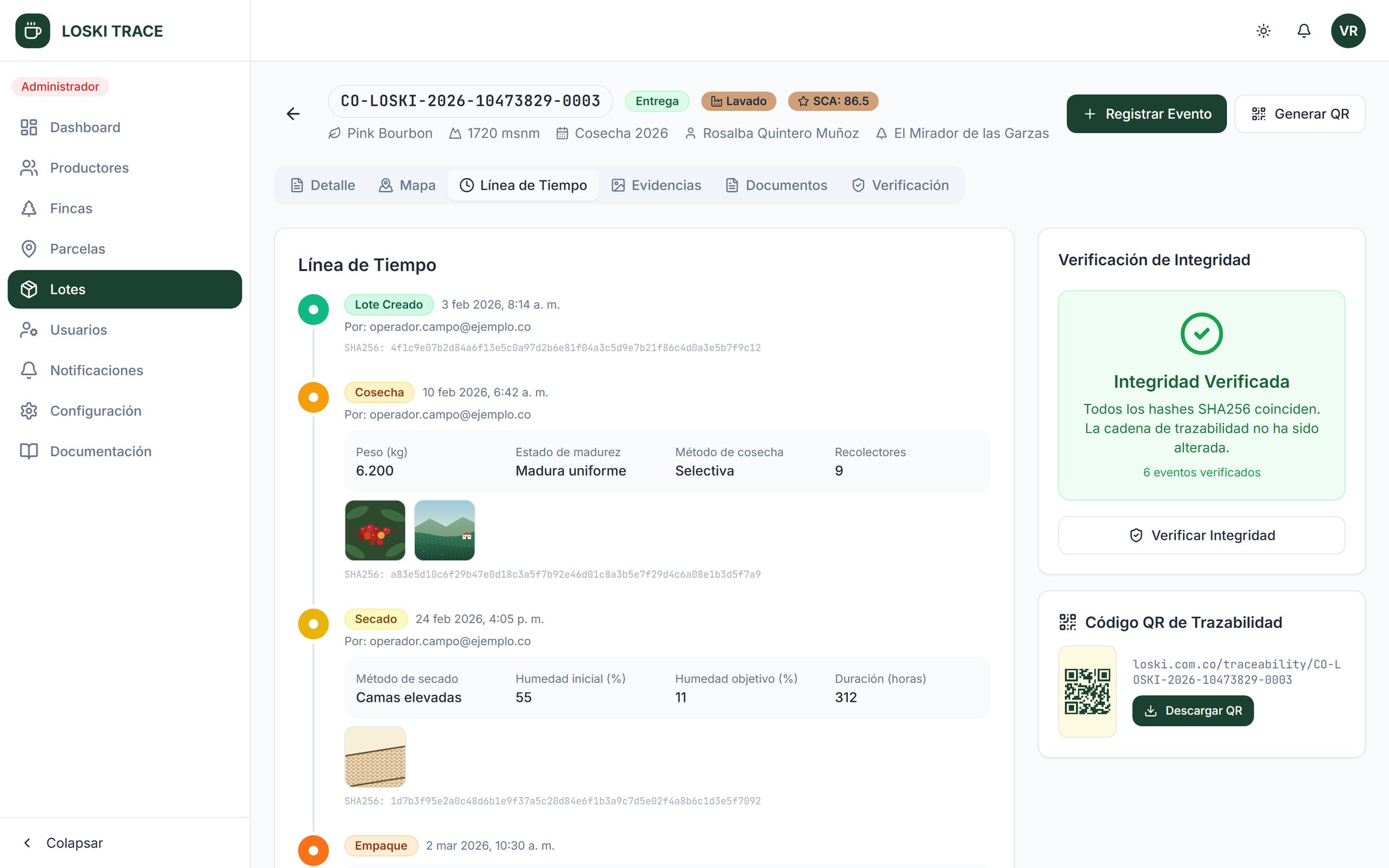Click the yellow Secado timeline marker
Viewport: 1389px width, 868px height.
coord(314,624)
